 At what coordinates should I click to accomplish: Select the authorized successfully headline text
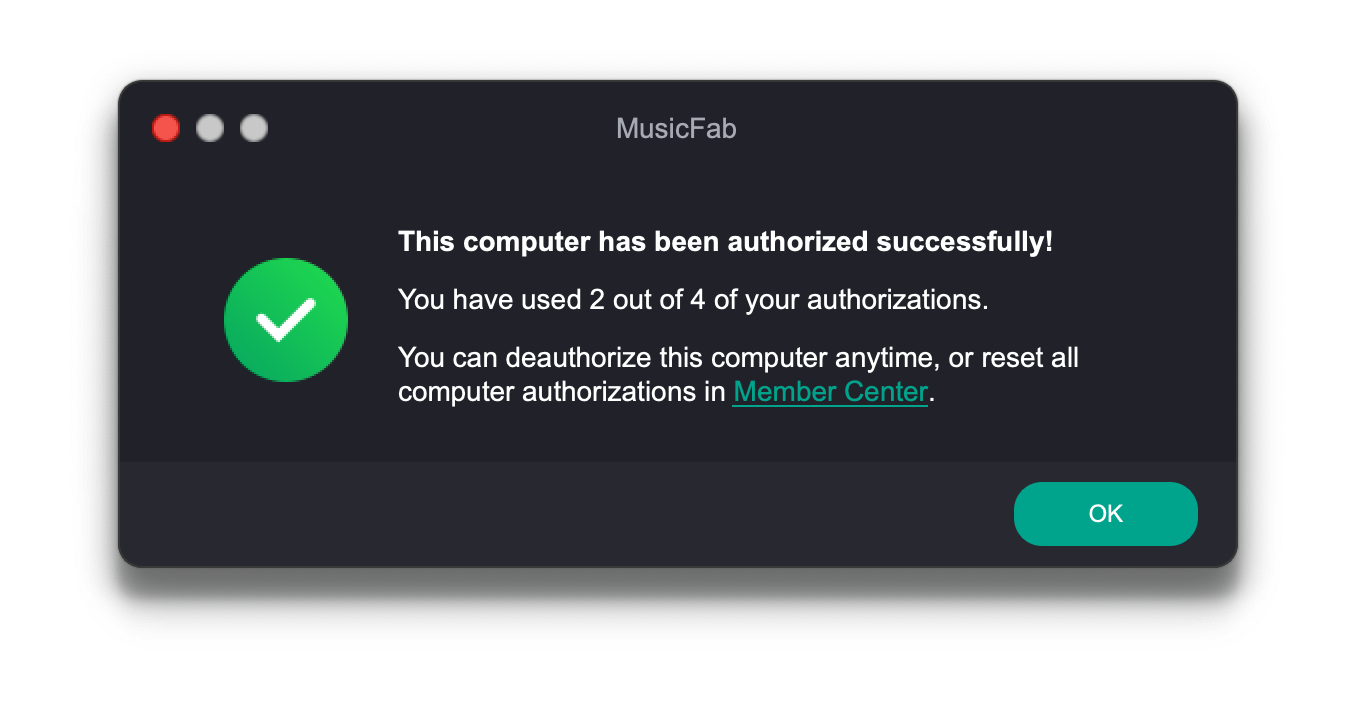coord(725,242)
